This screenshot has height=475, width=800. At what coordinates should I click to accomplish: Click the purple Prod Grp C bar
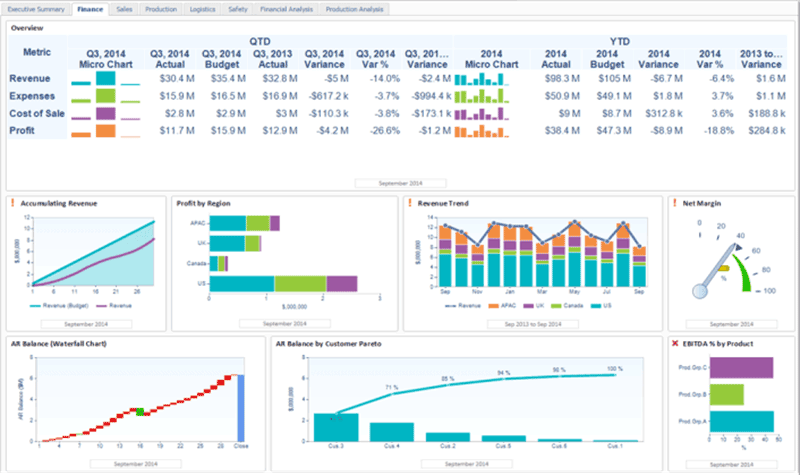click(x=741, y=367)
